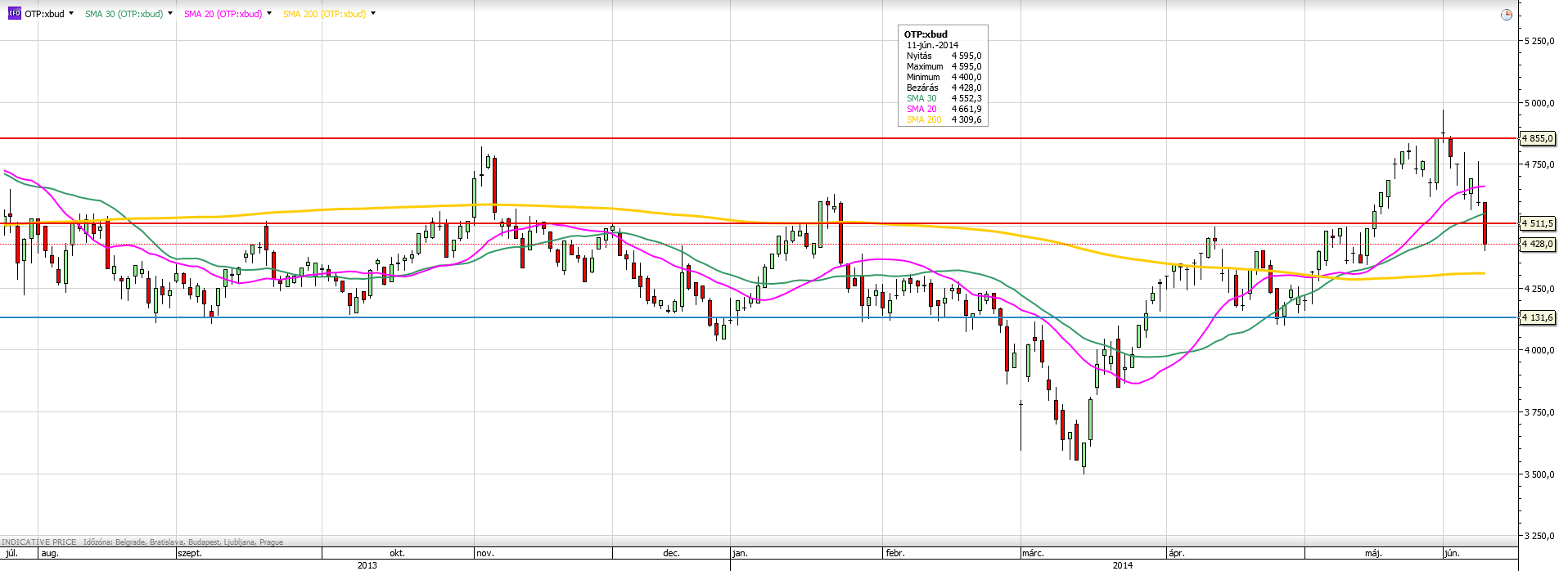
Task: Click the 5 250,0 price axis label
Action: click(x=1539, y=41)
